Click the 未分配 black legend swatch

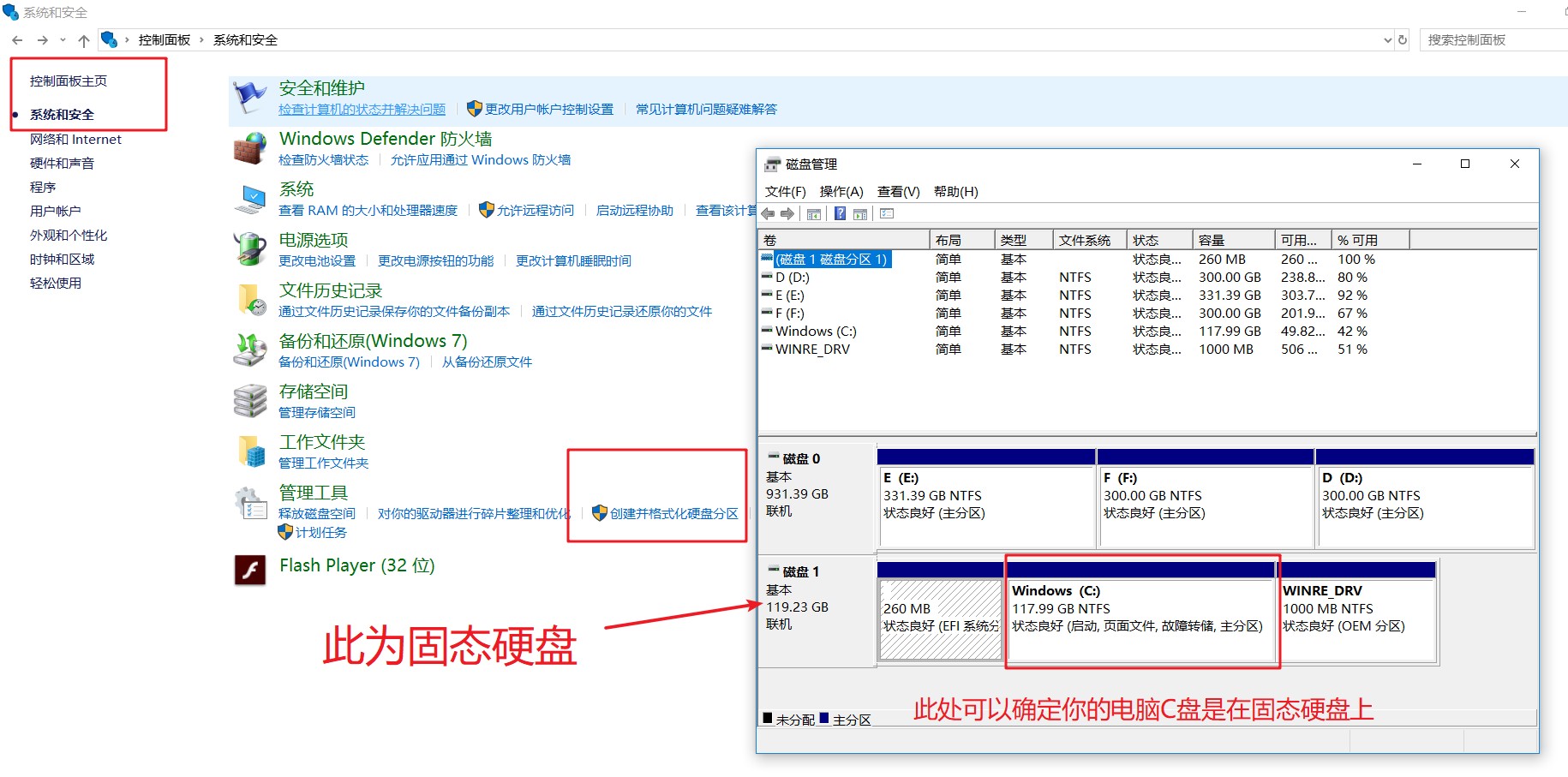click(768, 718)
